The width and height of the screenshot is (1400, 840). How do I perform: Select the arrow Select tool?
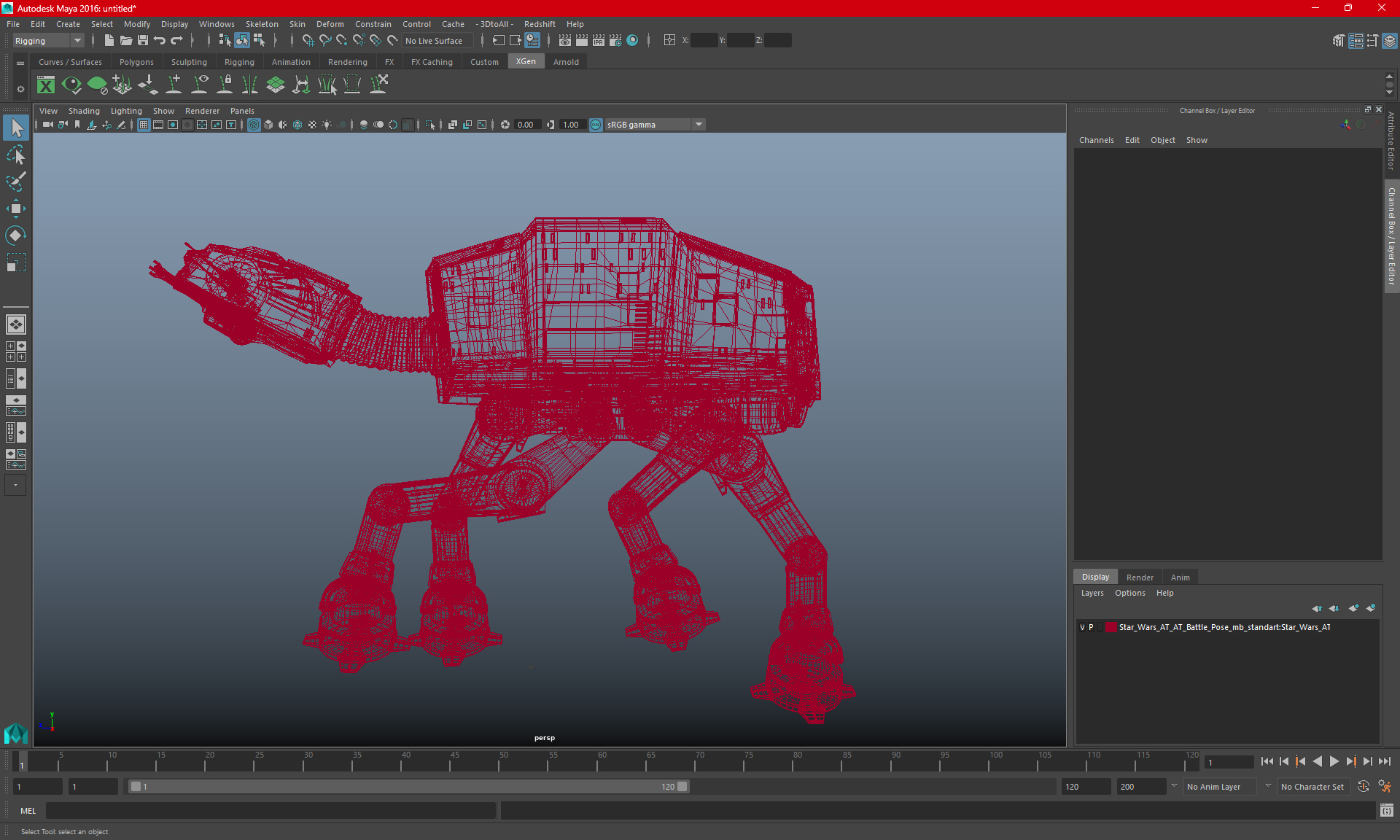pos(16,128)
